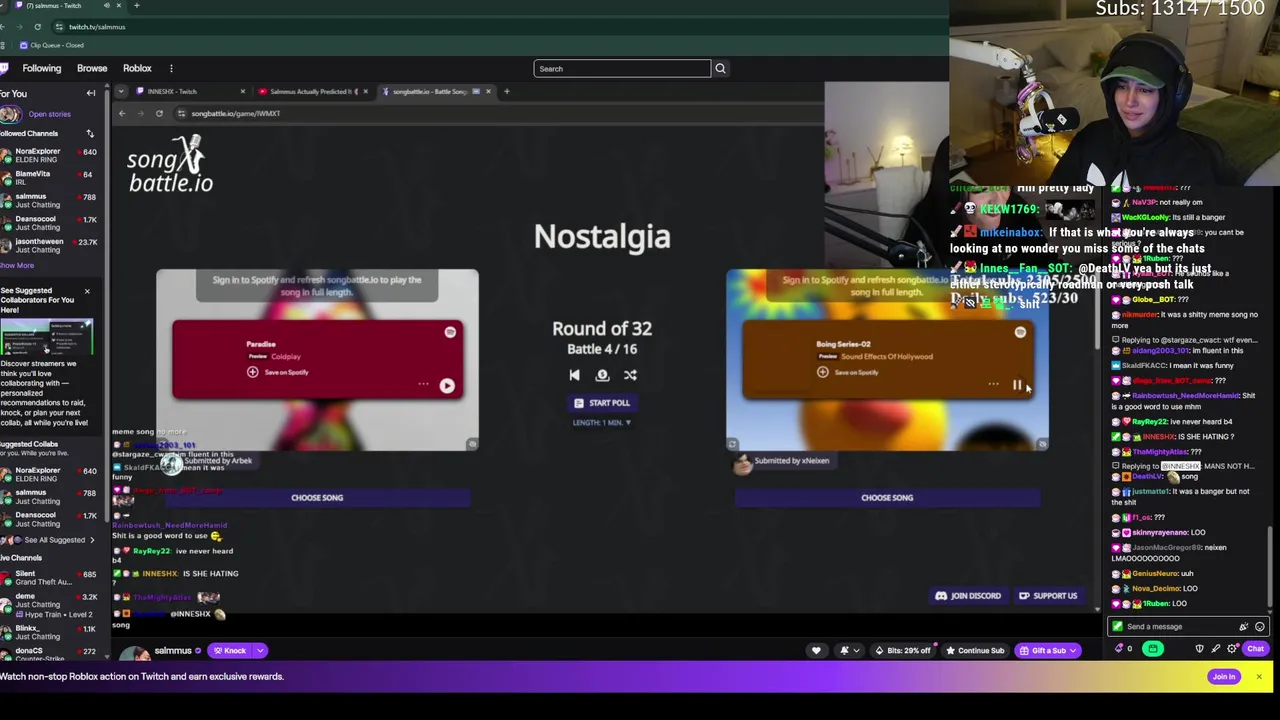
Task: Sort the Followed Channels list
Action: pos(90,134)
